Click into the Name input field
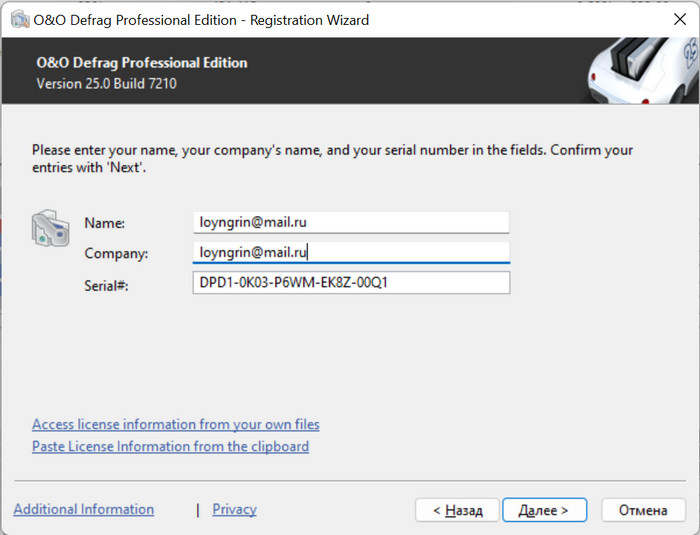This screenshot has width=700, height=535. [x=351, y=222]
